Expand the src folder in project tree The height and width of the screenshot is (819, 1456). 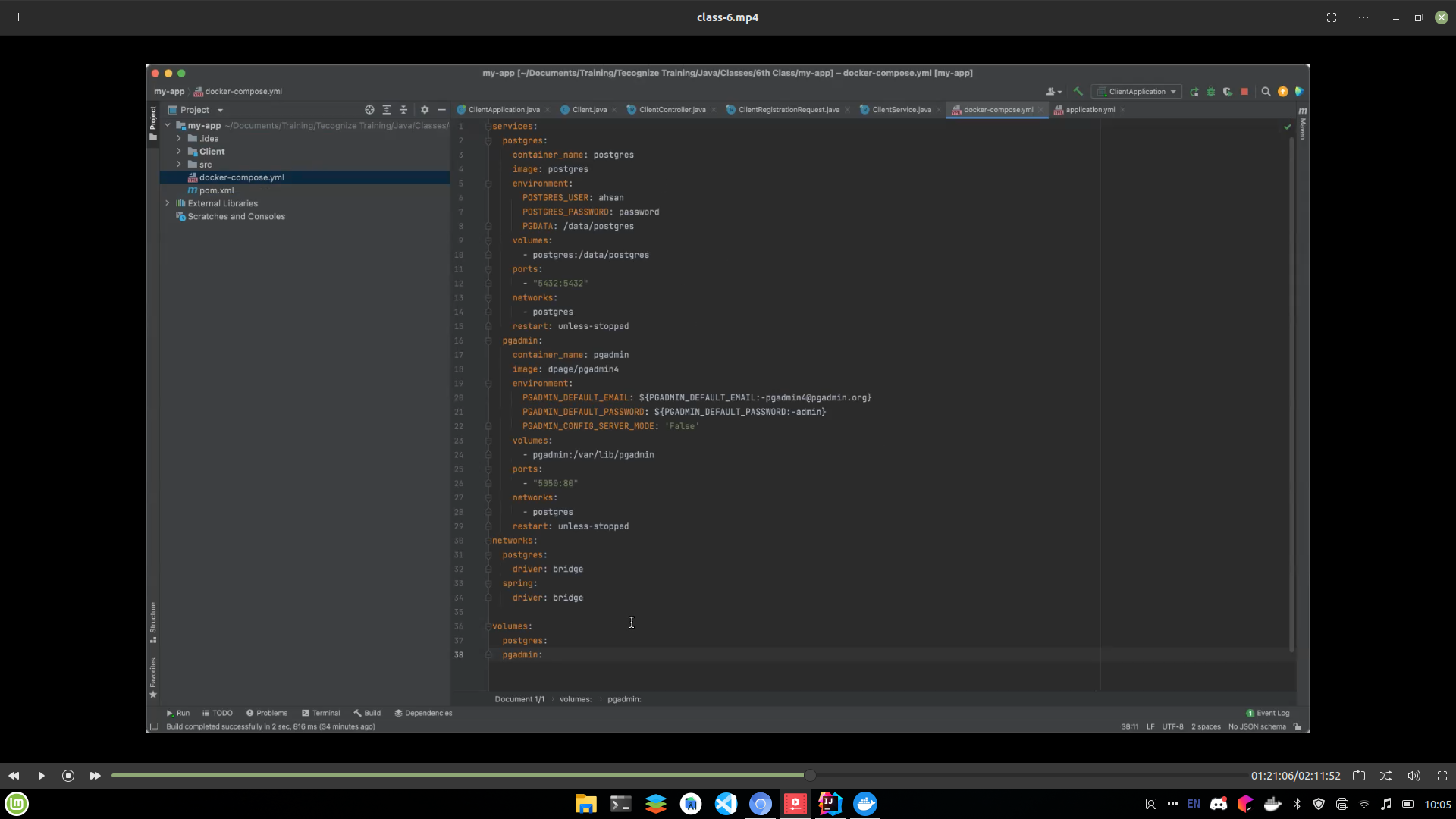(x=179, y=165)
